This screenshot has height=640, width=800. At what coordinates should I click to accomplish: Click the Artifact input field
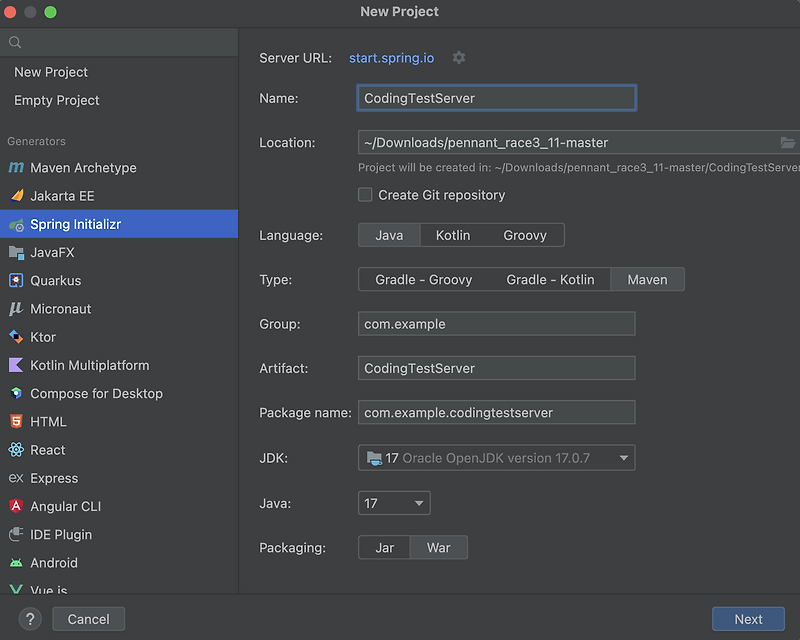[x=496, y=368]
